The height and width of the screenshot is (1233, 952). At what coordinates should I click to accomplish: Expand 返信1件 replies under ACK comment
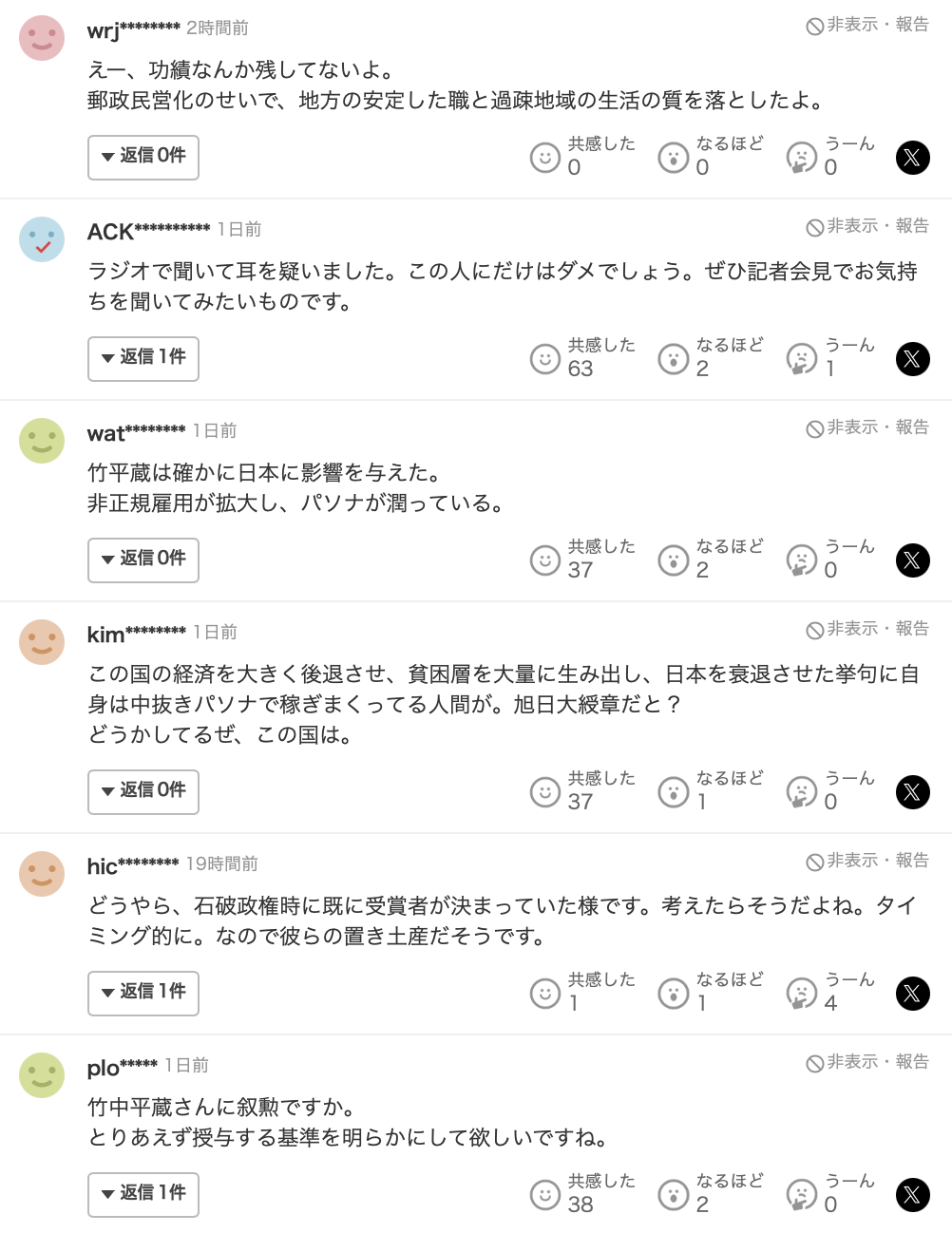coord(143,358)
